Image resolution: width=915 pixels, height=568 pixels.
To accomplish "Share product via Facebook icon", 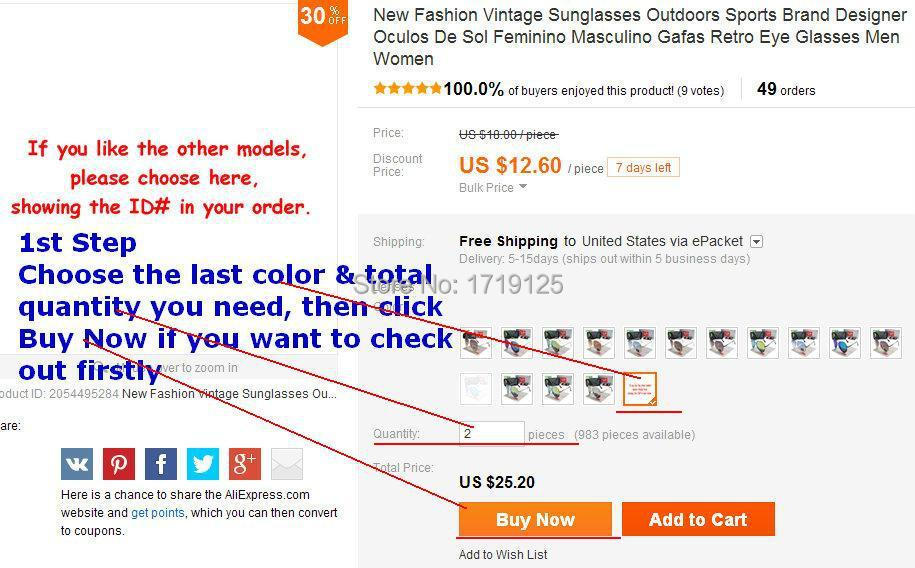I will click(160, 464).
